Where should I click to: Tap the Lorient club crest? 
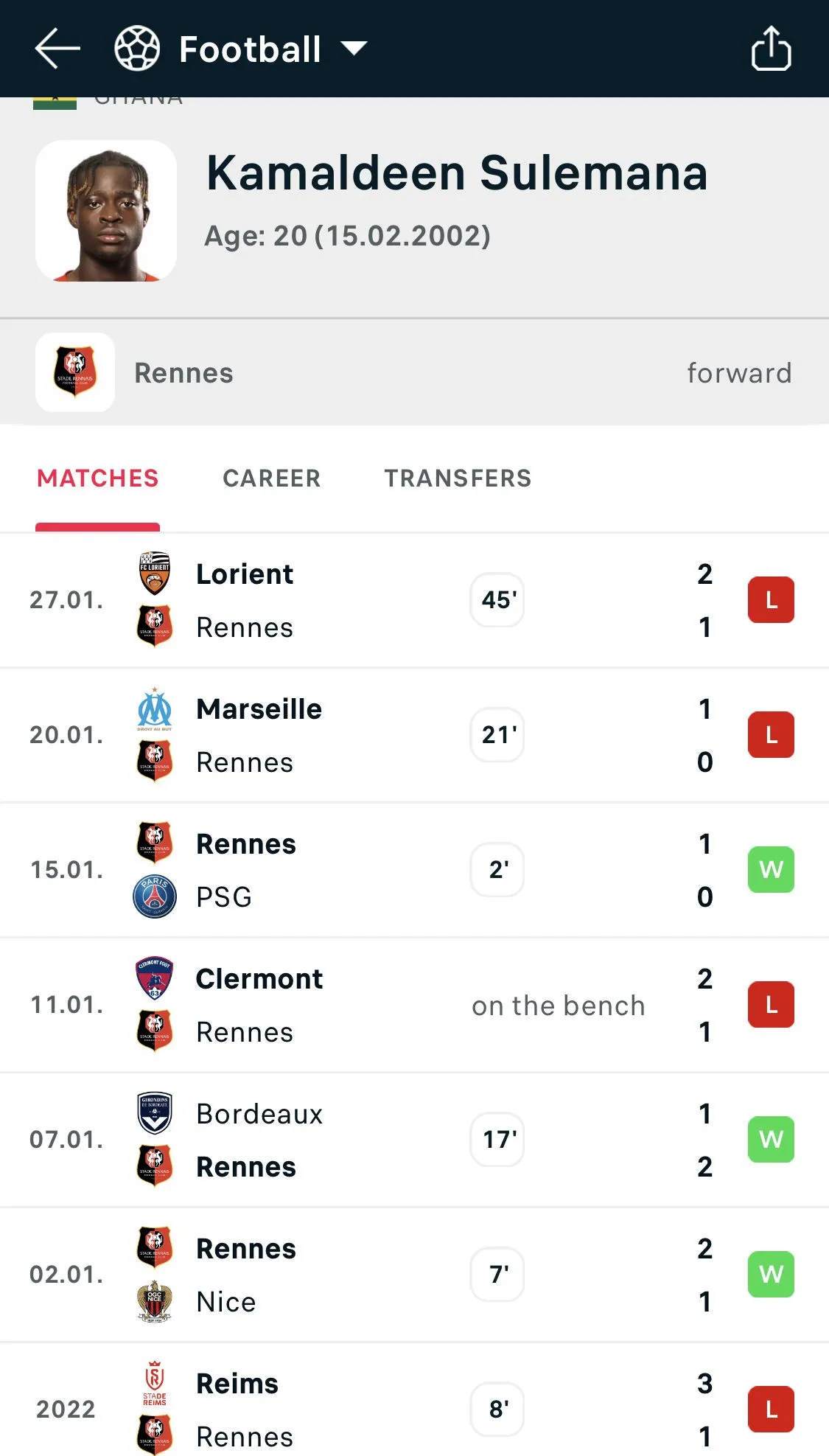[x=155, y=573]
